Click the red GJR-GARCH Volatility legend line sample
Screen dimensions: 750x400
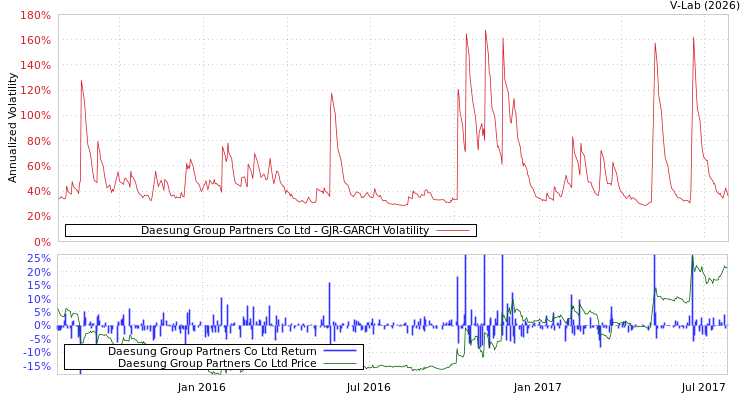point(452,231)
